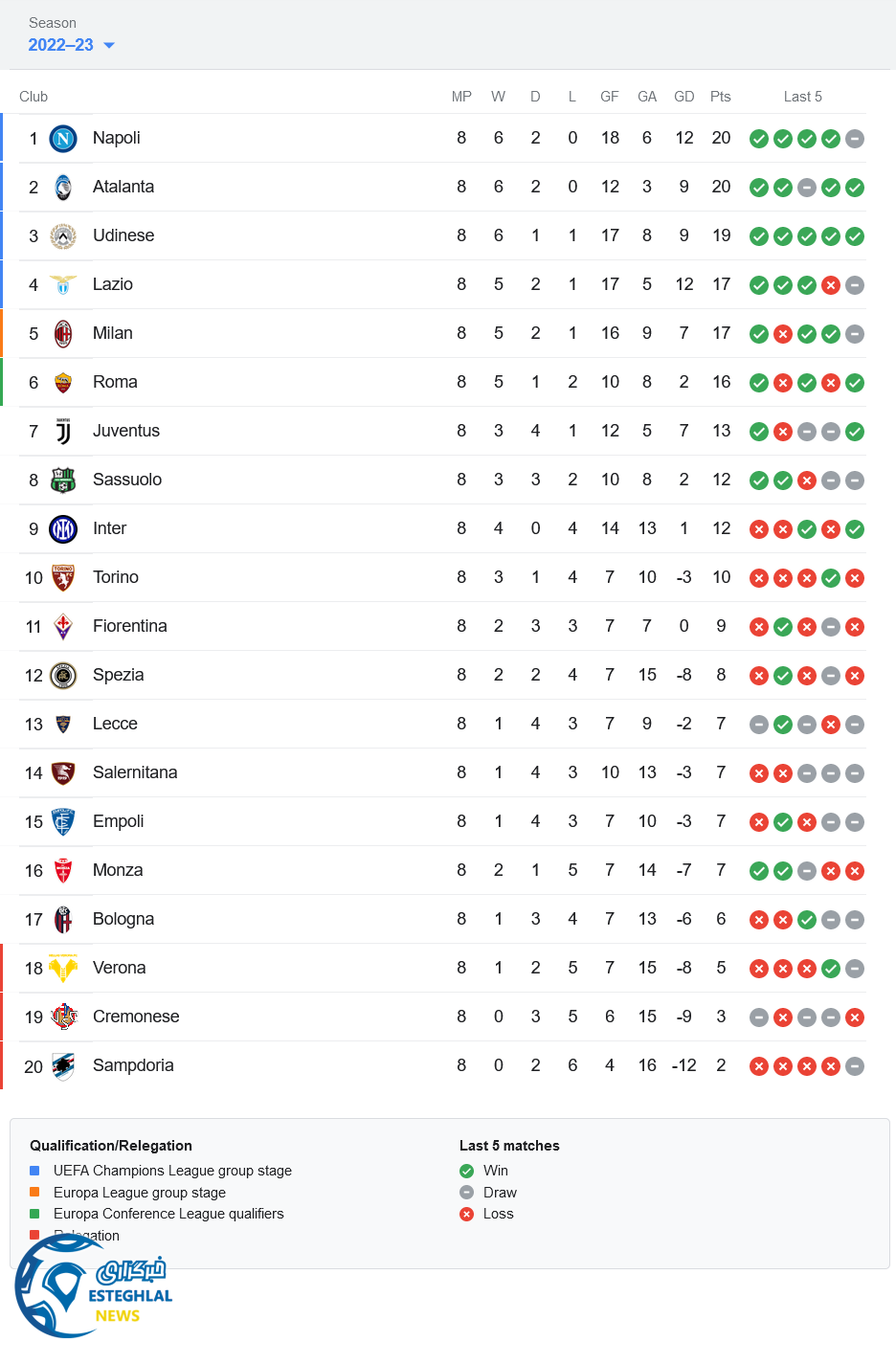Screen dimensions: 896x1364
Task: Click the Torino club crest icon
Action: pyautogui.click(x=63, y=578)
